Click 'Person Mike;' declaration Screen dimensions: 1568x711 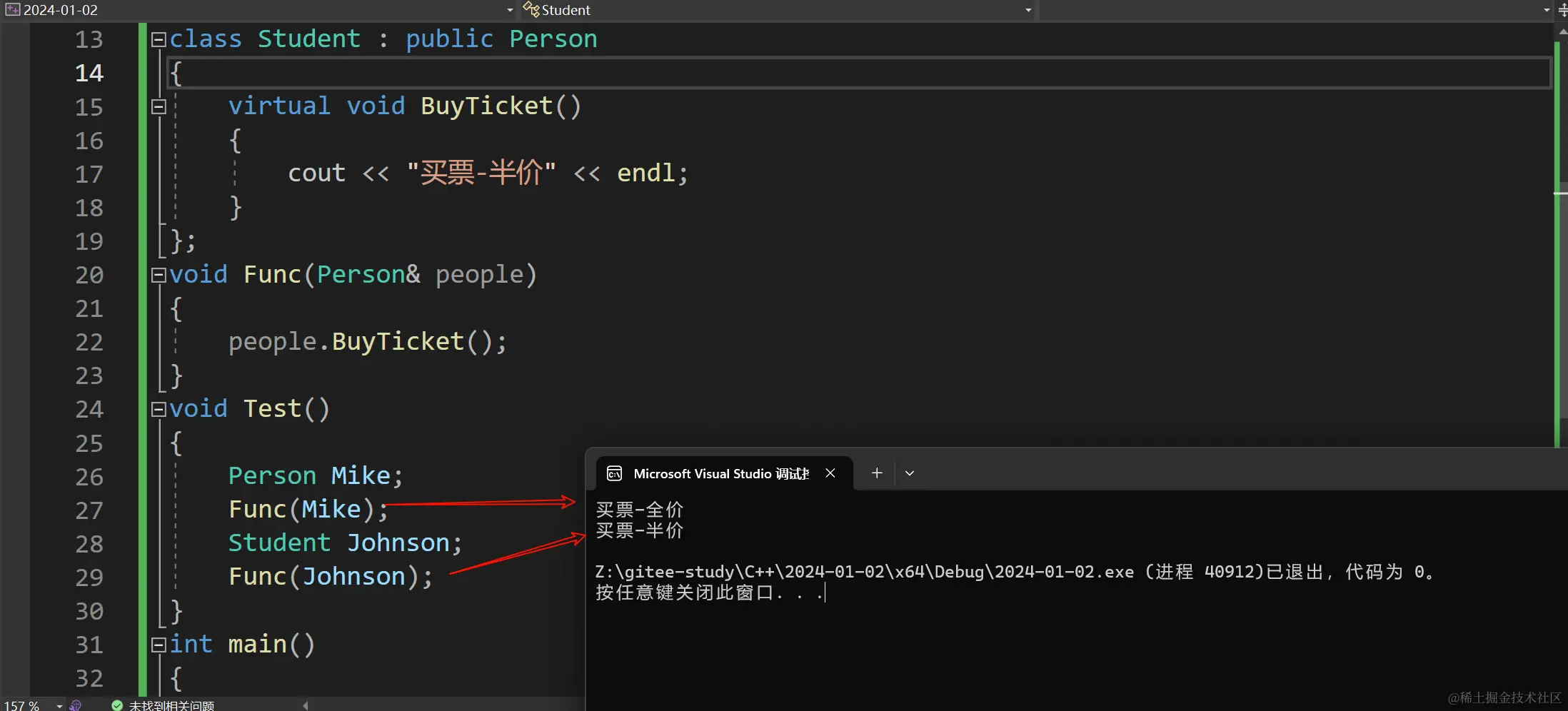(x=316, y=476)
